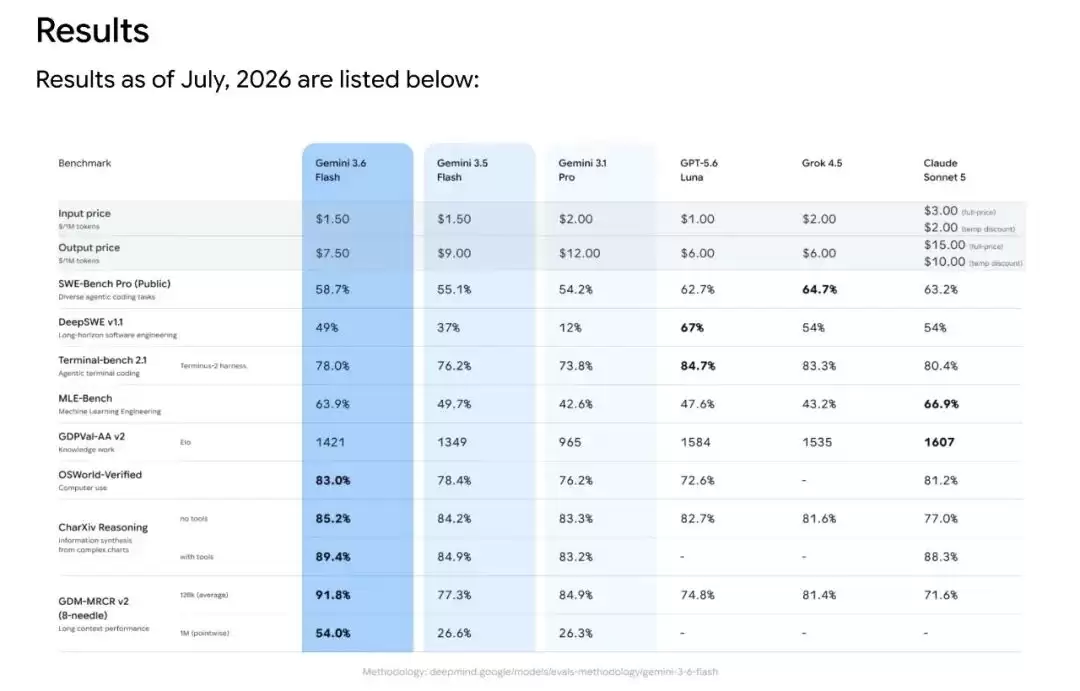Click the DeepSWE v1.1 benchmark label
Viewport: 1080px width, 691px height.
pyautogui.click(x=90, y=322)
